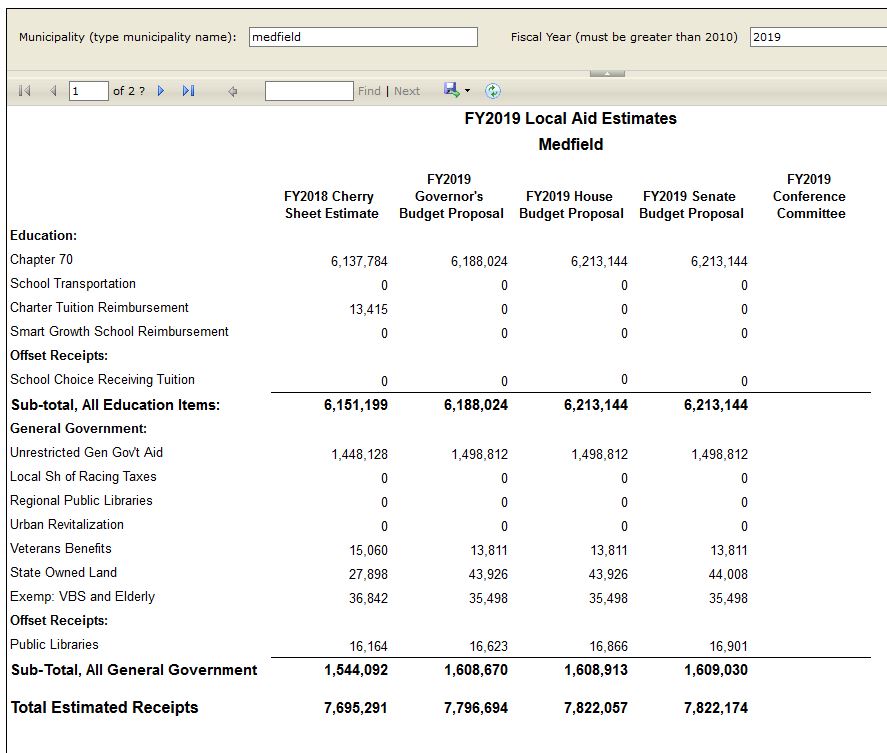Click education sub-total 6,151,199
The height and width of the screenshot is (753, 887).
pos(356,405)
